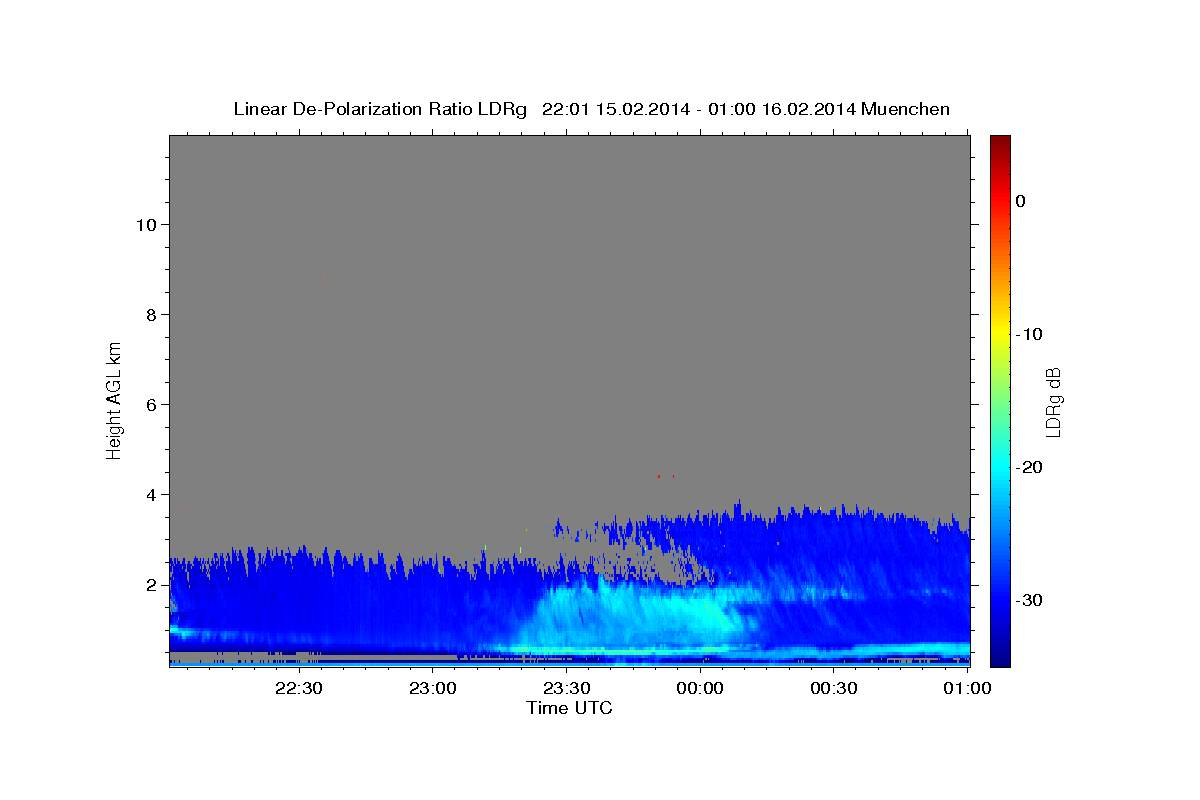Image resolution: width=1200 pixels, height=800 pixels.
Task: Click the 'Time UTC' axis label
Action: click(569, 708)
